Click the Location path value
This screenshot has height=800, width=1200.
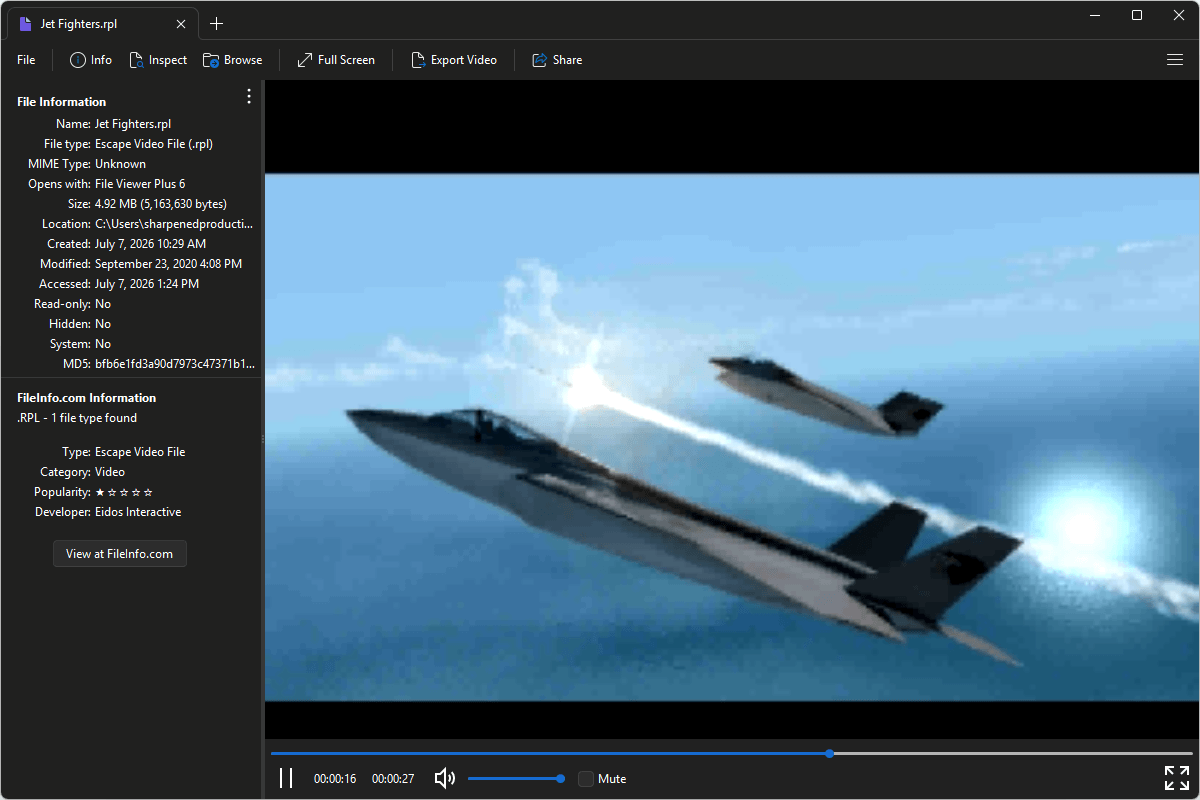coord(174,224)
